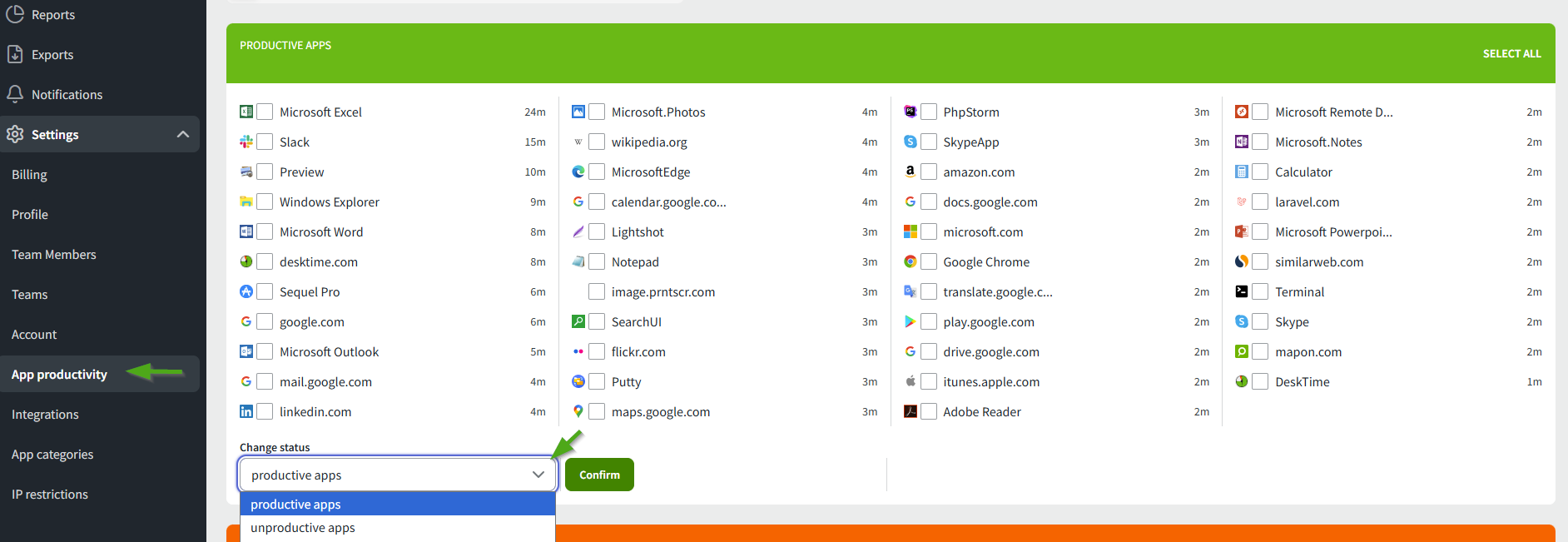
Task: Click the Terminal app icon
Action: [1242, 291]
